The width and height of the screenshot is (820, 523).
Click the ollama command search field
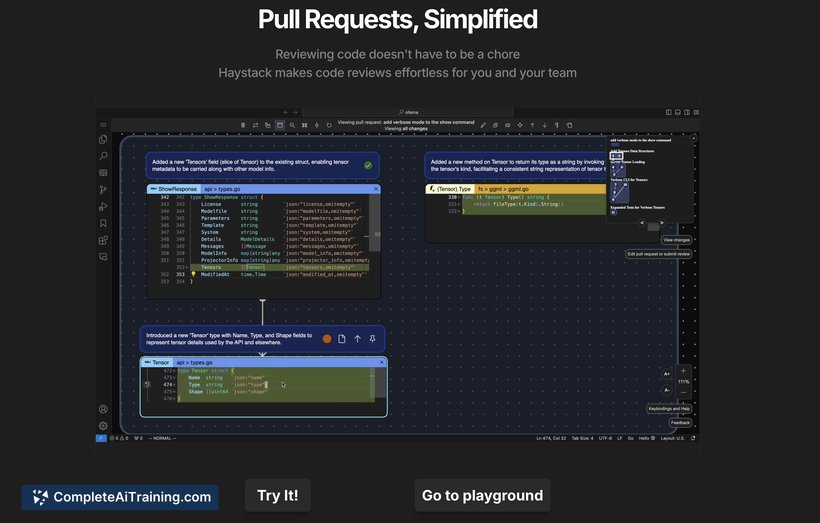tap(408, 112)
